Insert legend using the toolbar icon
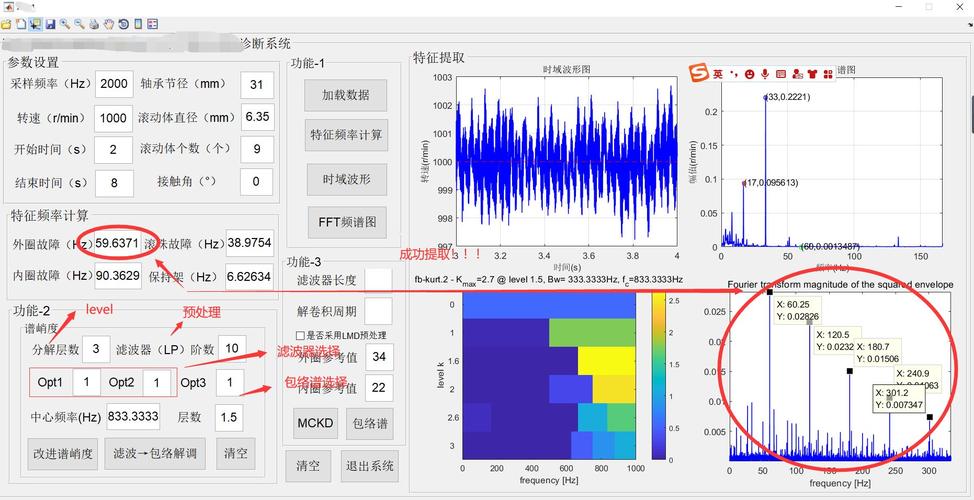Viewport: 974px width, 500px height. click(x=152, y=24)
